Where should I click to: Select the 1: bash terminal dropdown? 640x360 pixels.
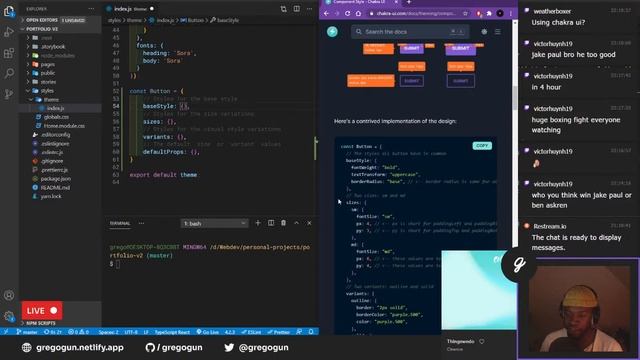tap(214, 223)
